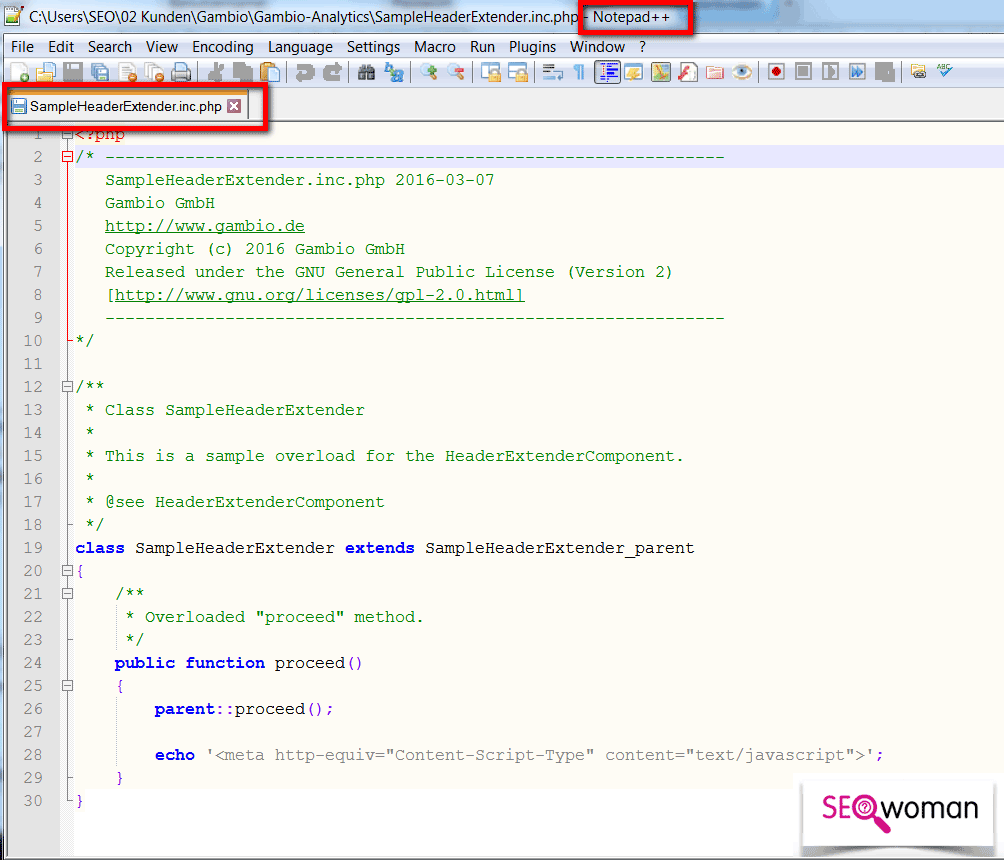The image size is (1004, 860).
Task: Open the User Defined Language dialog icon
Action: [x=633, y=72]
